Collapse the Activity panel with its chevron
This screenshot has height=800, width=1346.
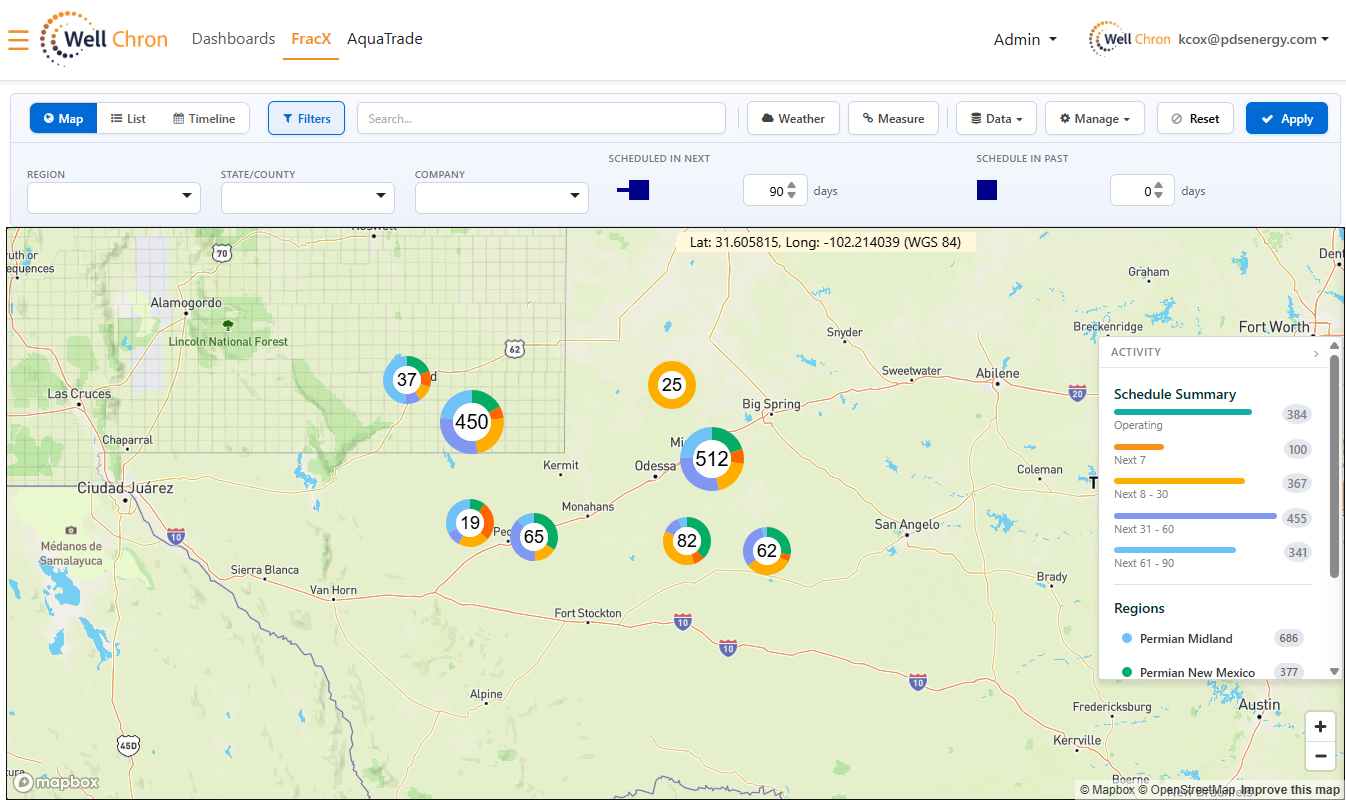(x=1316, y=353)
